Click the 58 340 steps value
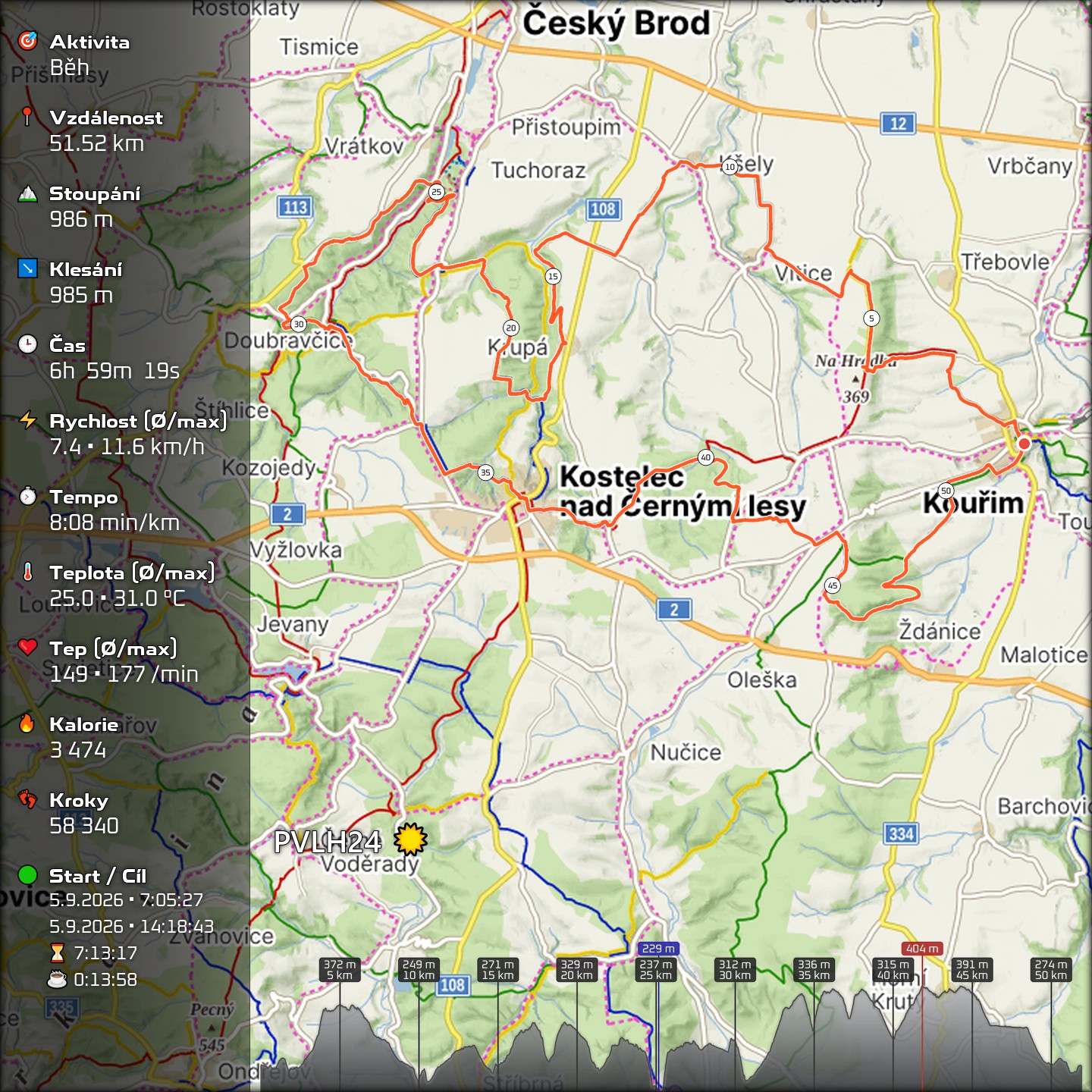1092x1092 pixels. (84, 826)
